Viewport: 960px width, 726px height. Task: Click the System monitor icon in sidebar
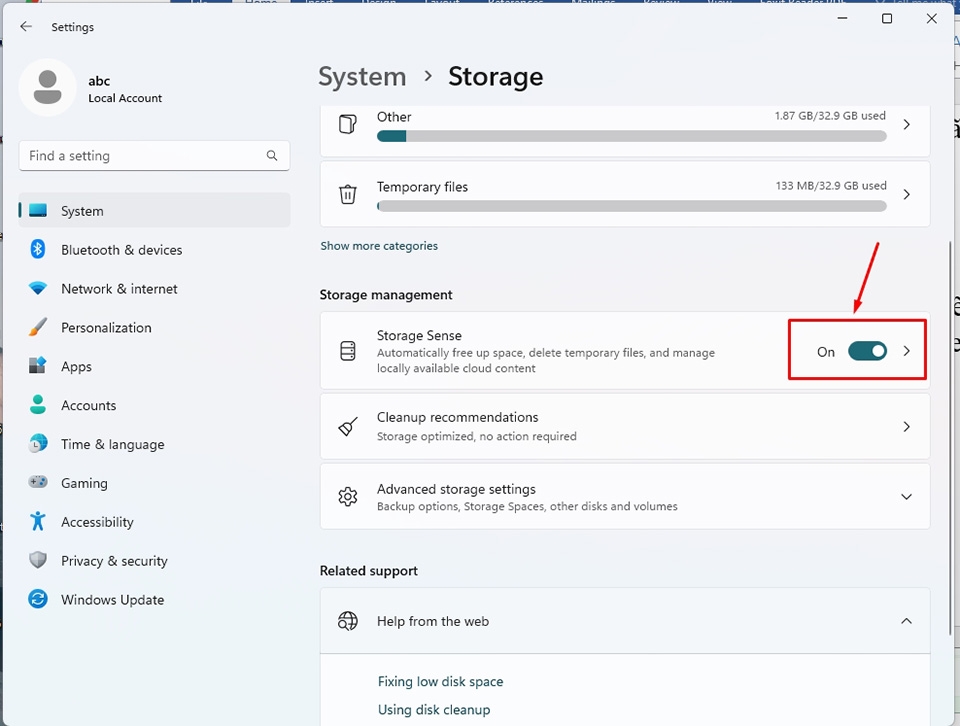pyautogui.click(x=38, y=211)
